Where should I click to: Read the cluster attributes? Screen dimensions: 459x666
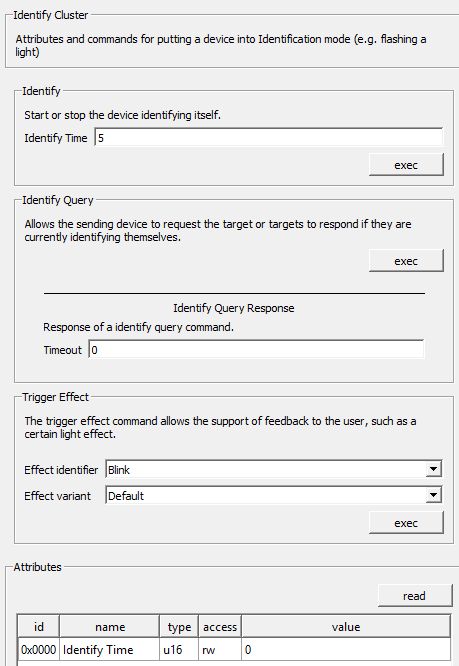click(415, 596)
